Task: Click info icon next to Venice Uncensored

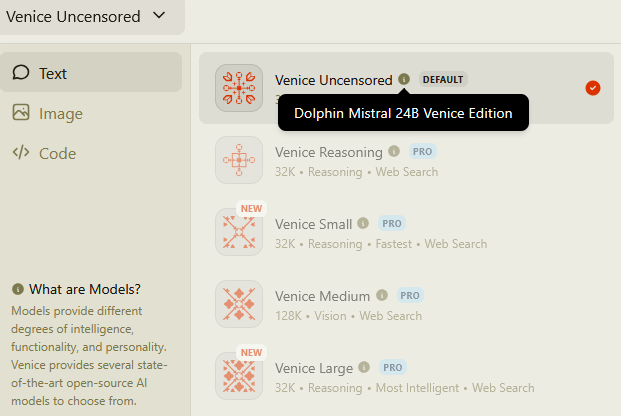Action: [x=404, y=79]
